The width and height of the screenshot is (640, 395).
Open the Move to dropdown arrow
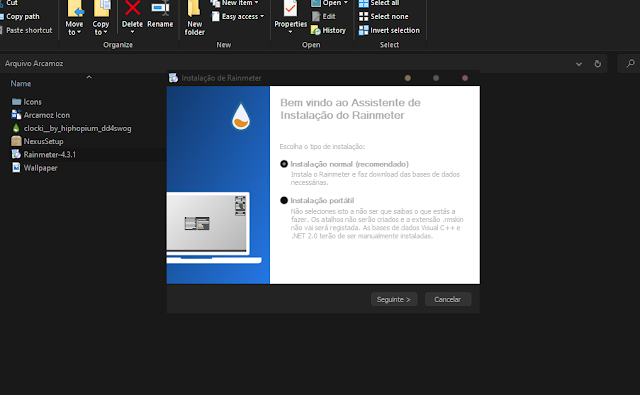pyautogui.click(x=79, y=32)
